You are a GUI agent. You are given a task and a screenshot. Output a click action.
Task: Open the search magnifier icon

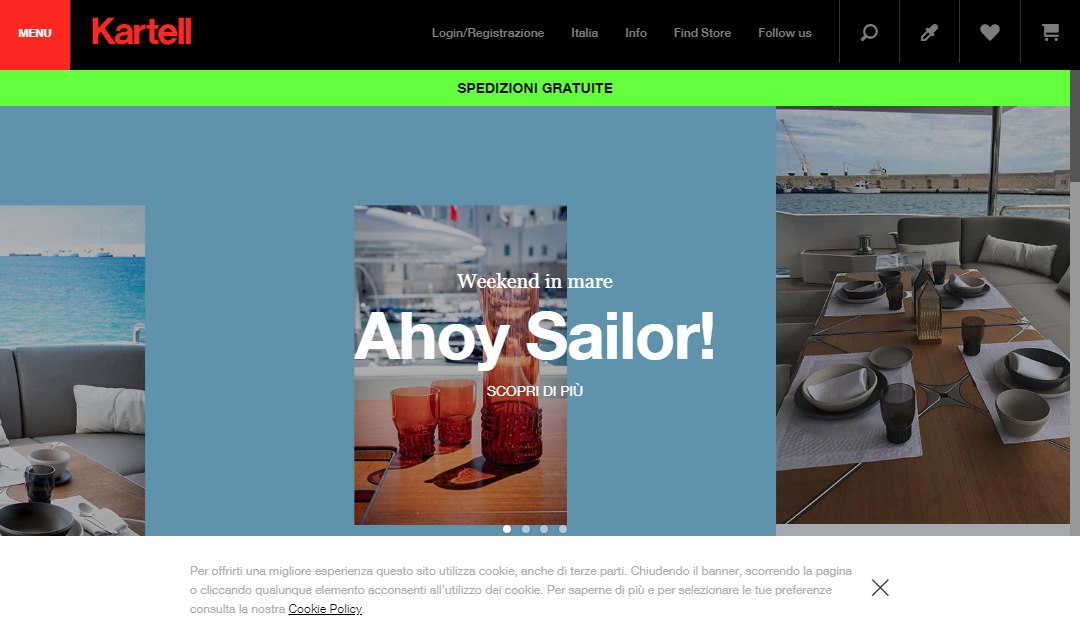pyautogui.click(x=869, y=32)
